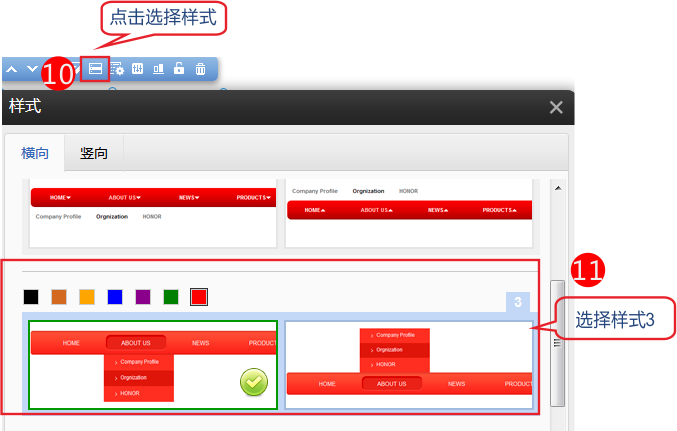Click the trash delete icon in toolbar
The width and height of the screenshot is (677, 431).
coord(200,69)
